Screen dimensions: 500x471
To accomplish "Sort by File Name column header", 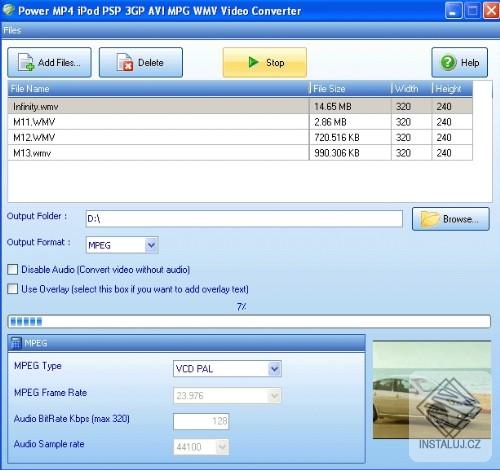I will [x=159, y=89].
